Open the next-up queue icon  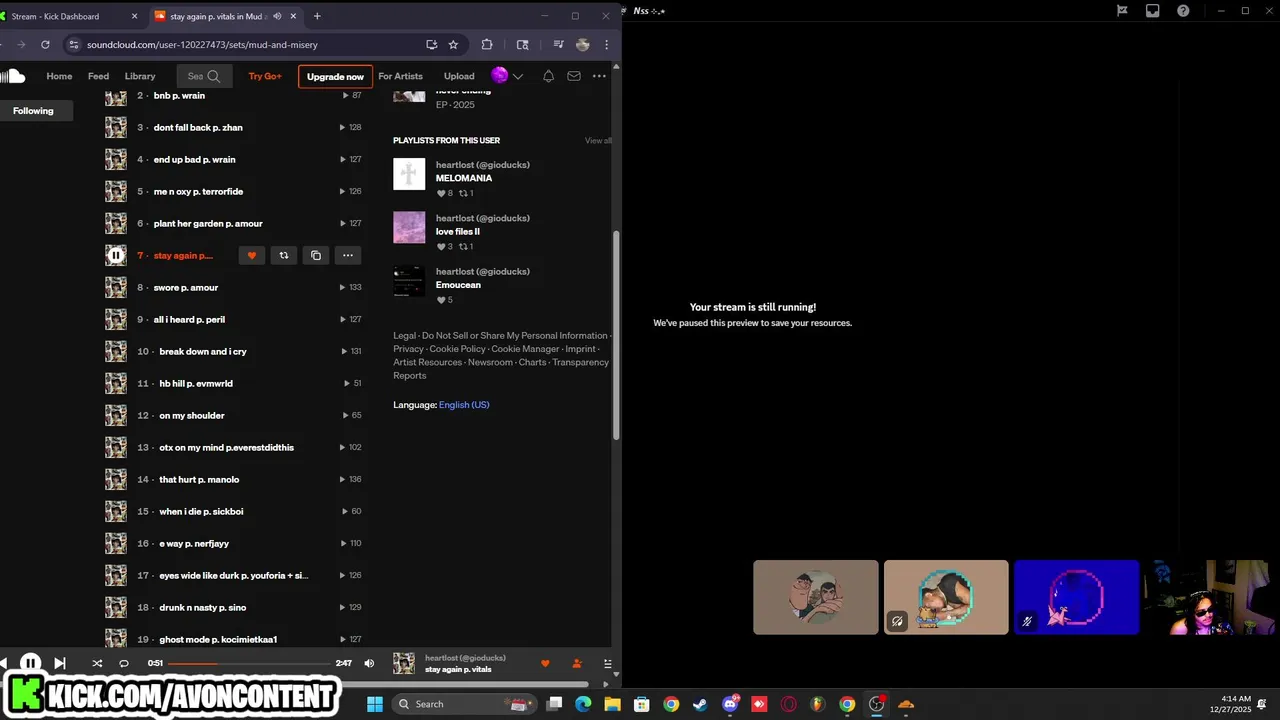pyautogui.click(x=607, y=663)
